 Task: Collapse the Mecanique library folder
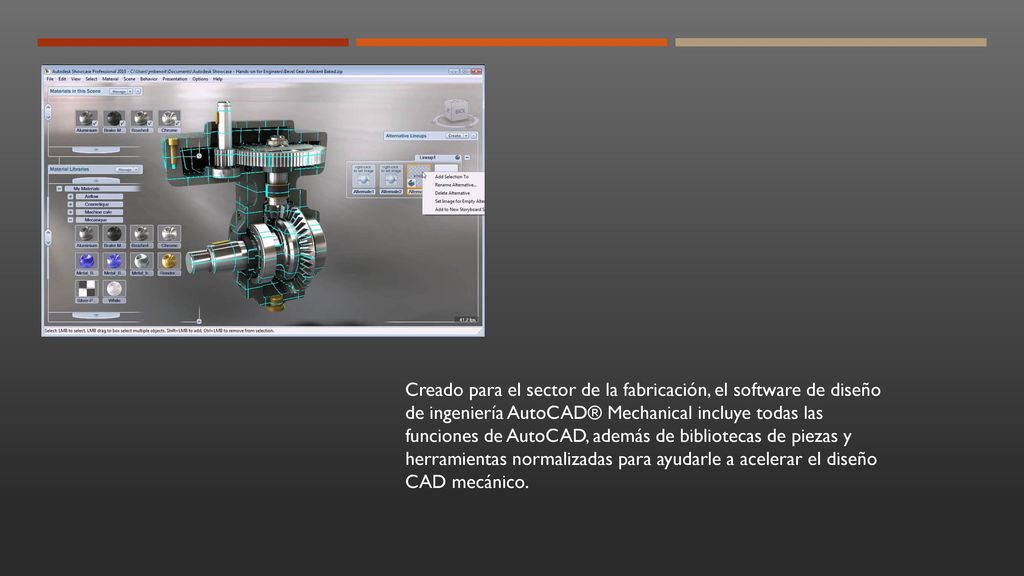(x=71, y=220)
